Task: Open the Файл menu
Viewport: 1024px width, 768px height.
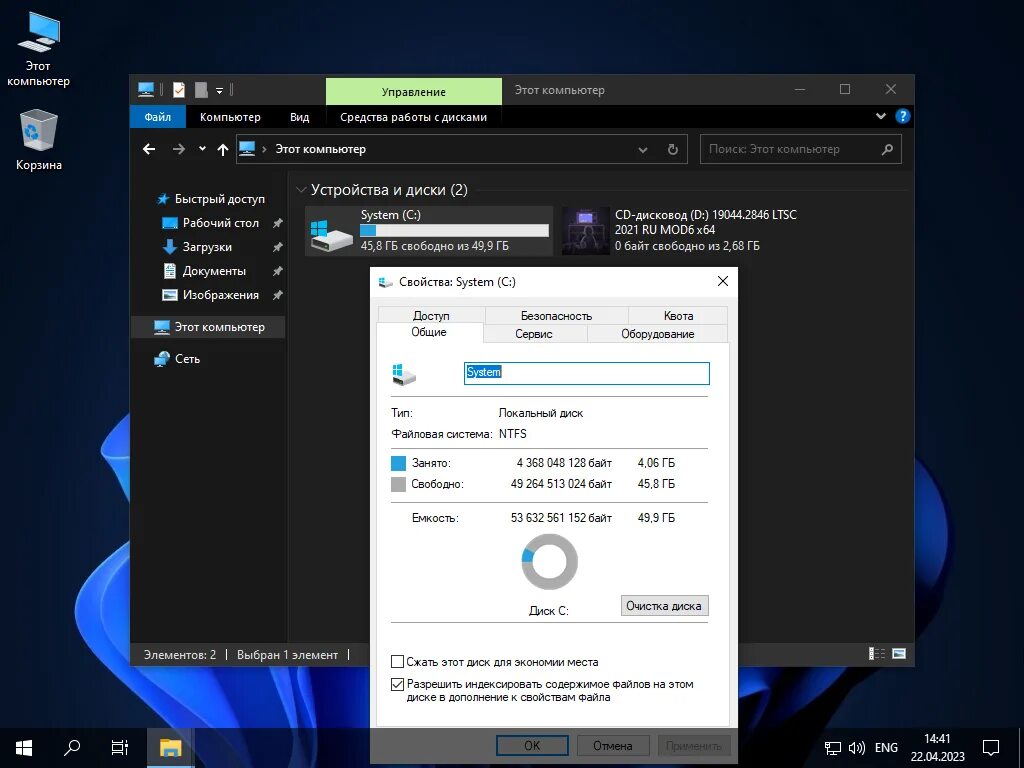Action: tap(157, 117)
